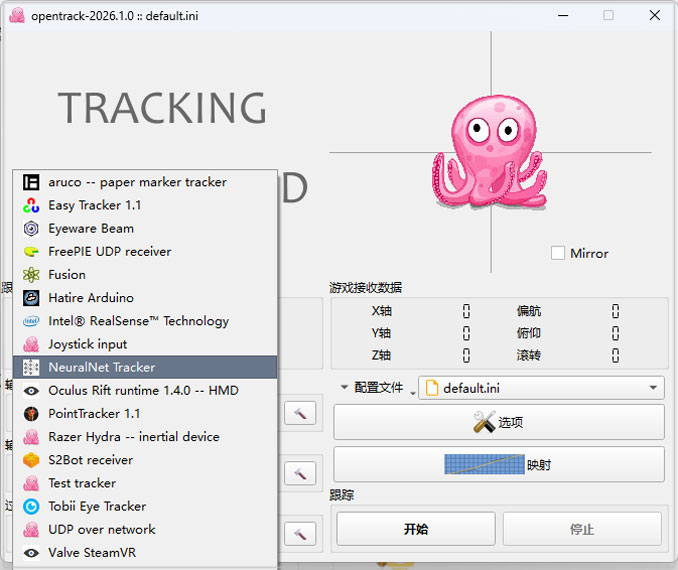The height and width of the screenshot is (570, 678).
Task: Select aruco -- paper marker tracker entry
Action: coord(145,182)
